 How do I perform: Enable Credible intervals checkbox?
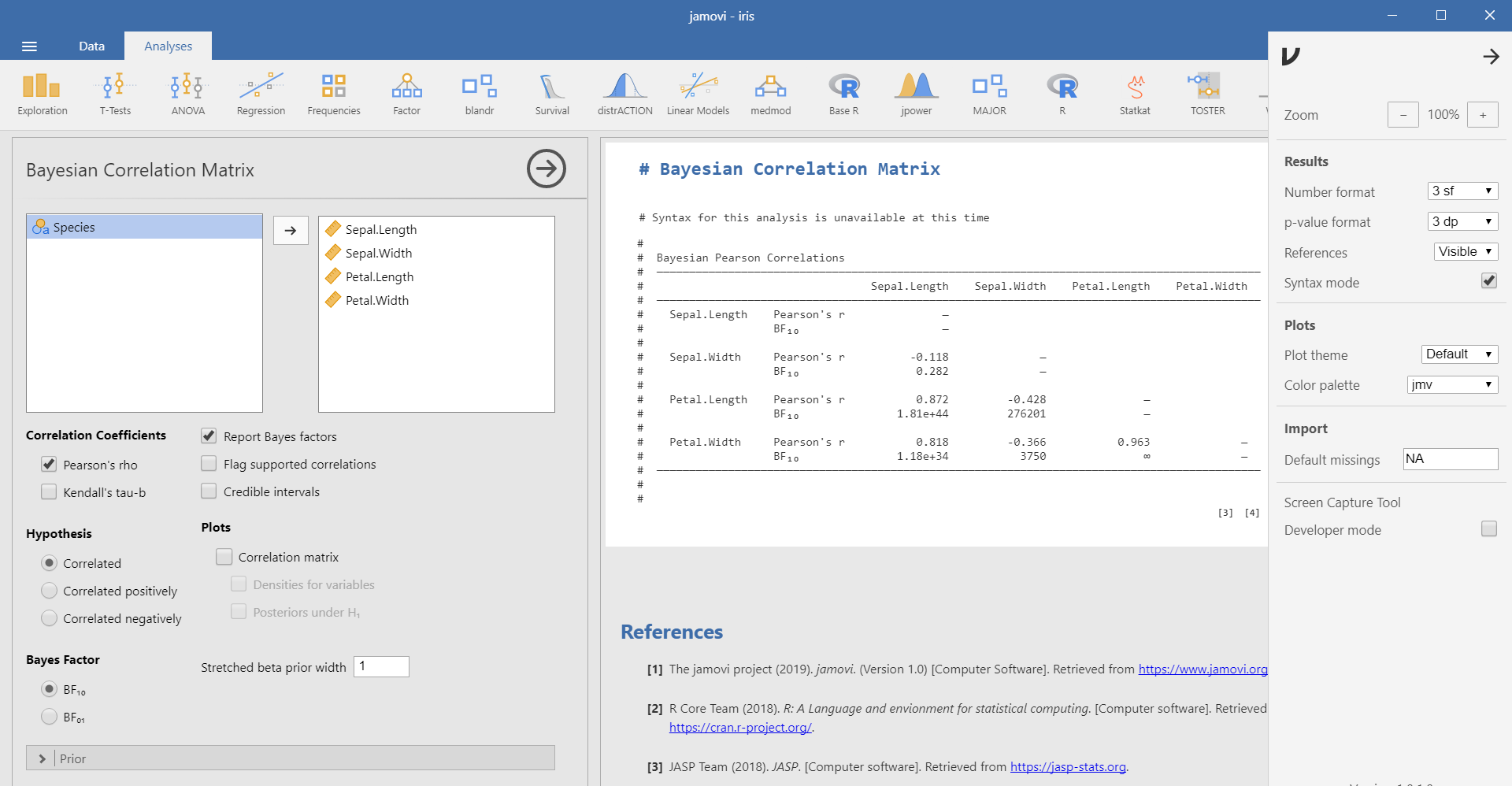click(209, 491)
